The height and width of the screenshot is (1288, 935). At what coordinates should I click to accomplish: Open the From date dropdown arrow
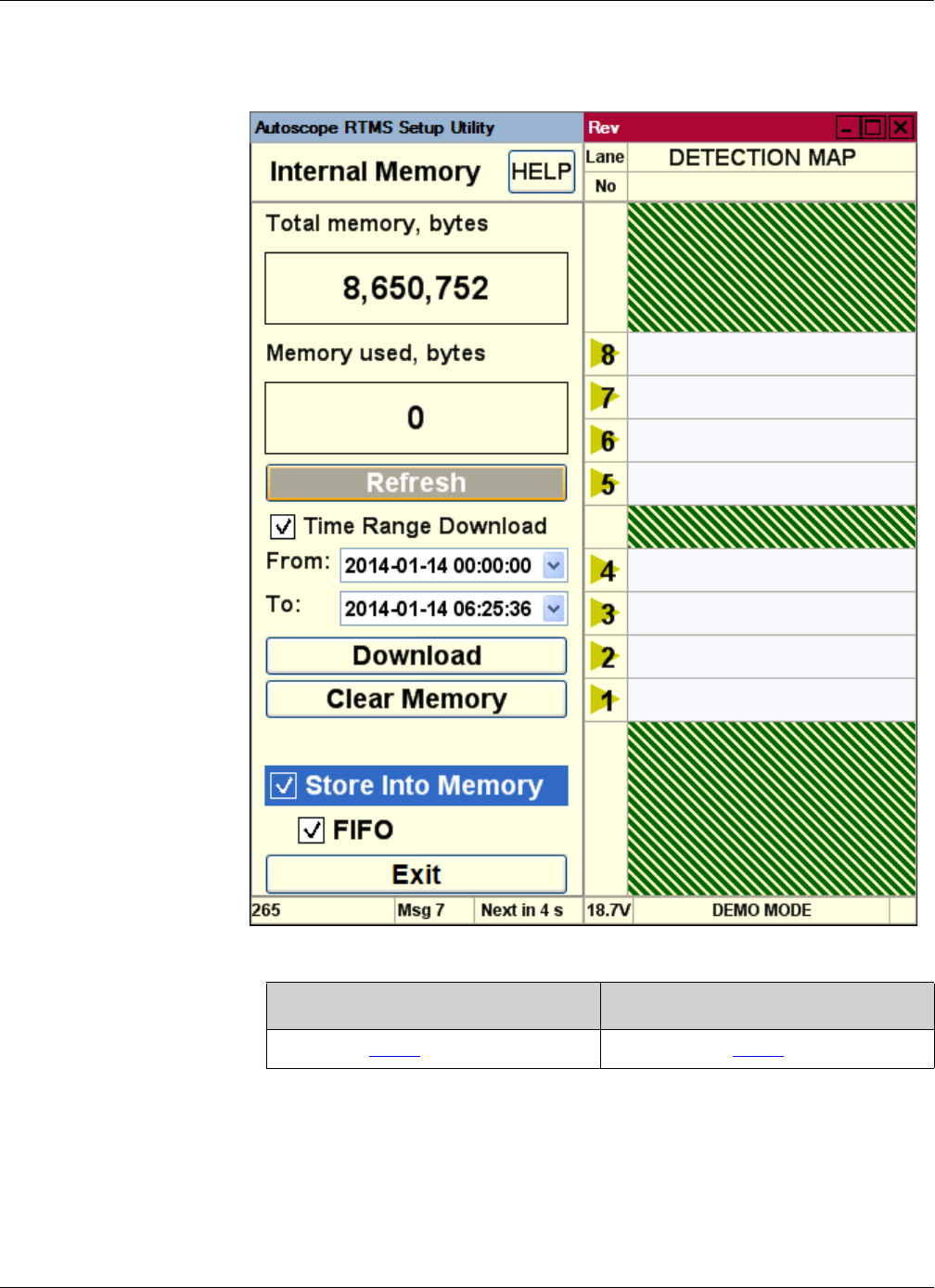coord(554,565)
